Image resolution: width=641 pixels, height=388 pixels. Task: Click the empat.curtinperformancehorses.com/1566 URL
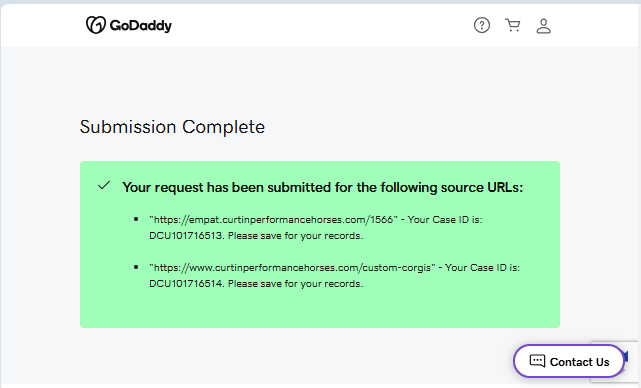273,220
